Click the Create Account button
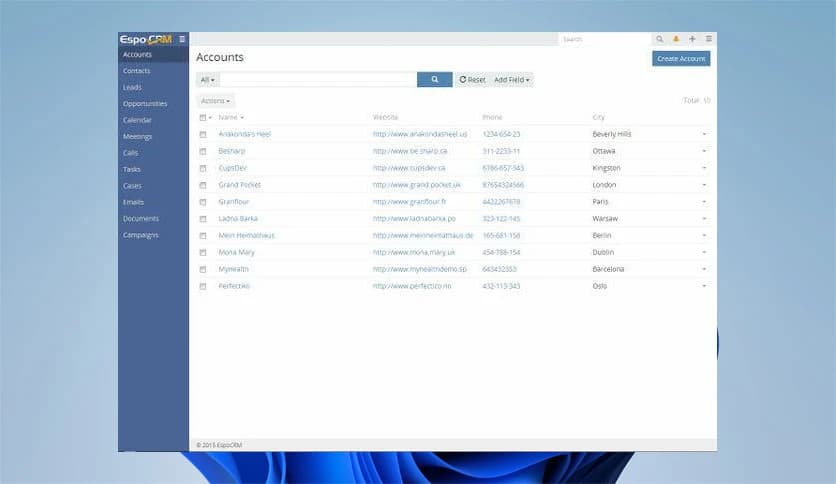The width and height of the screenshot is (836, 484). coord(681,59)
